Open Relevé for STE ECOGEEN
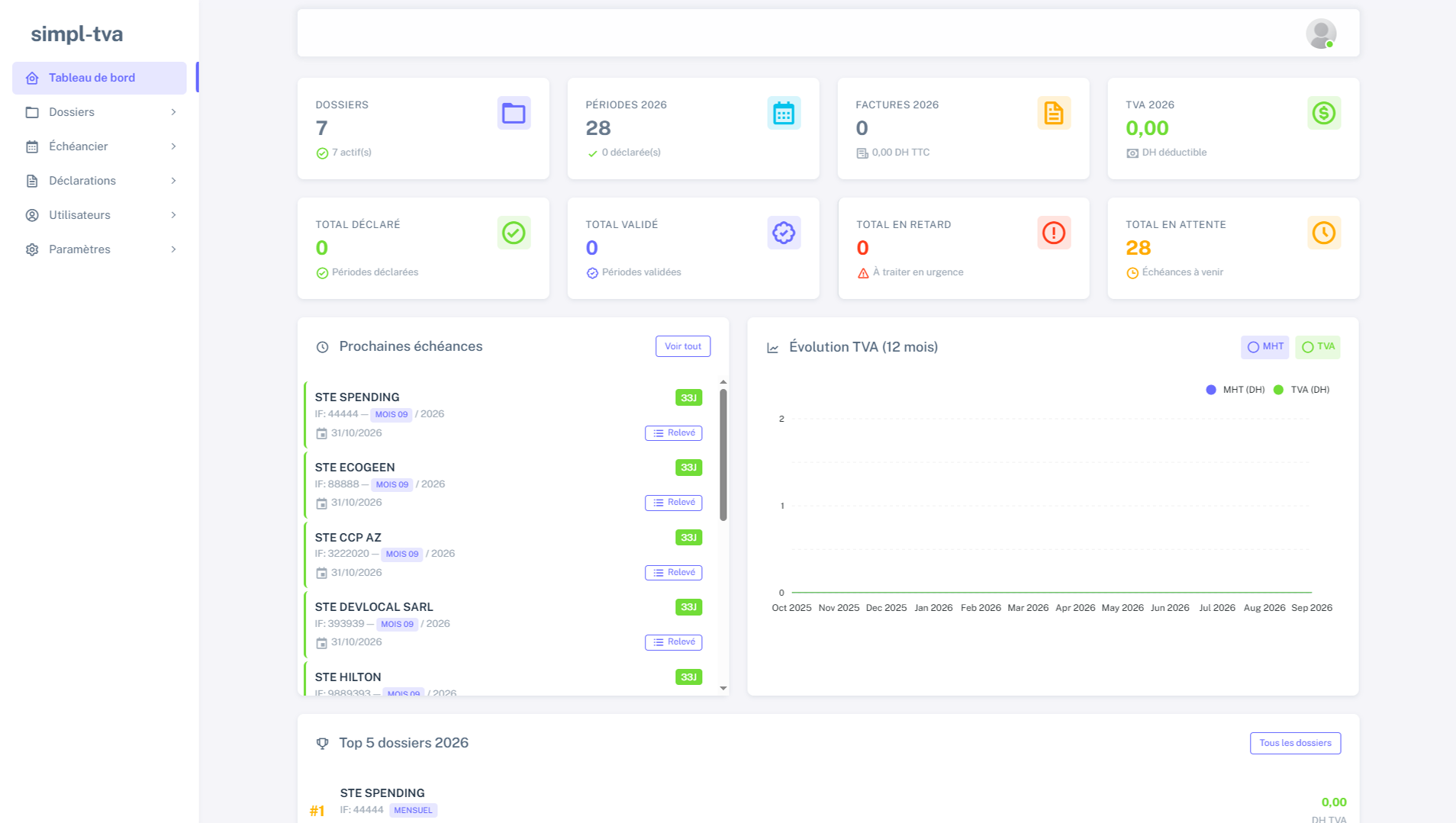The image size is (1456, 823). point(673,503)
